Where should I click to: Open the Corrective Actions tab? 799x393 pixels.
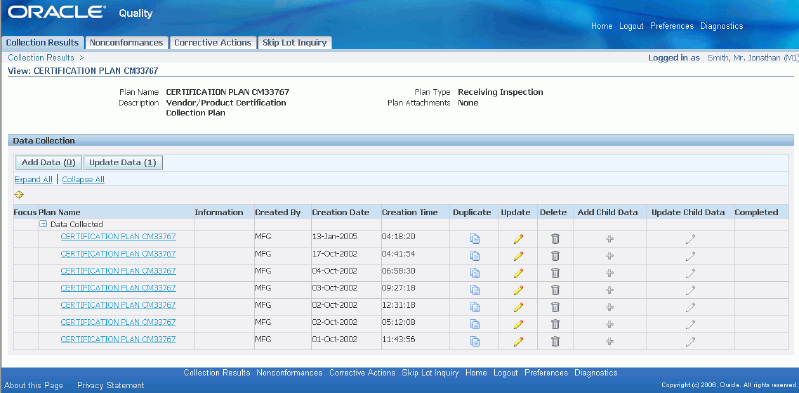212,43
